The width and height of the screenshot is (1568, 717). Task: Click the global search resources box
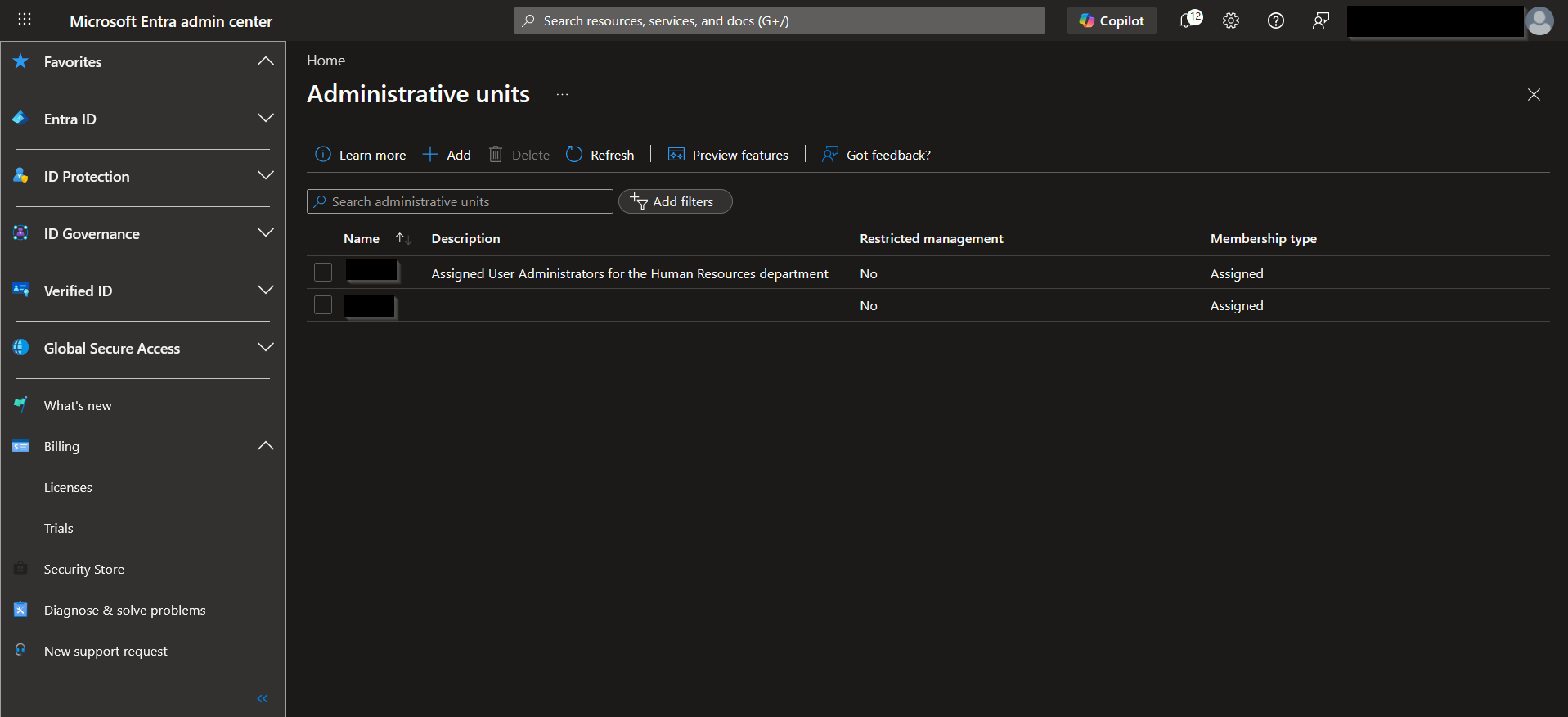tap(780, 20)
